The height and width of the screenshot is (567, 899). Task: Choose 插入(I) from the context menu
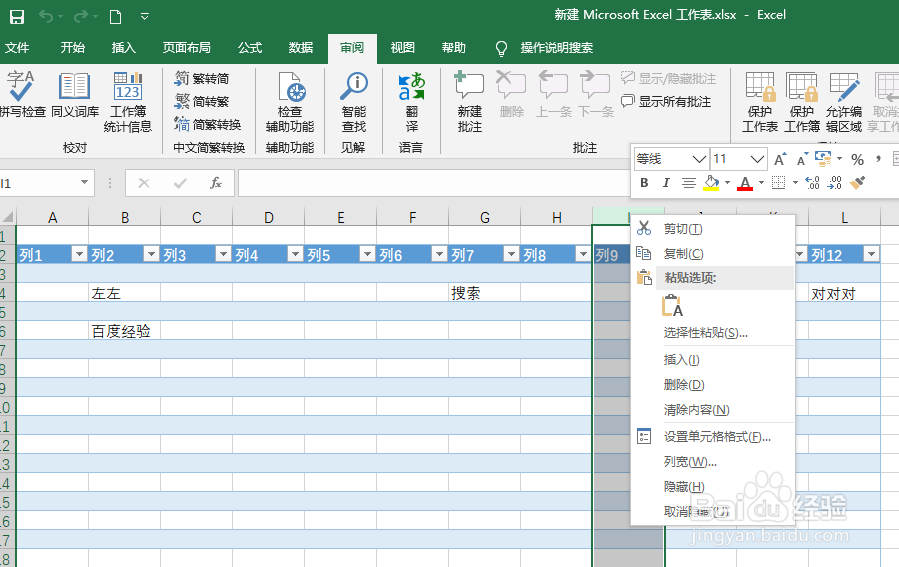(713, 360)
